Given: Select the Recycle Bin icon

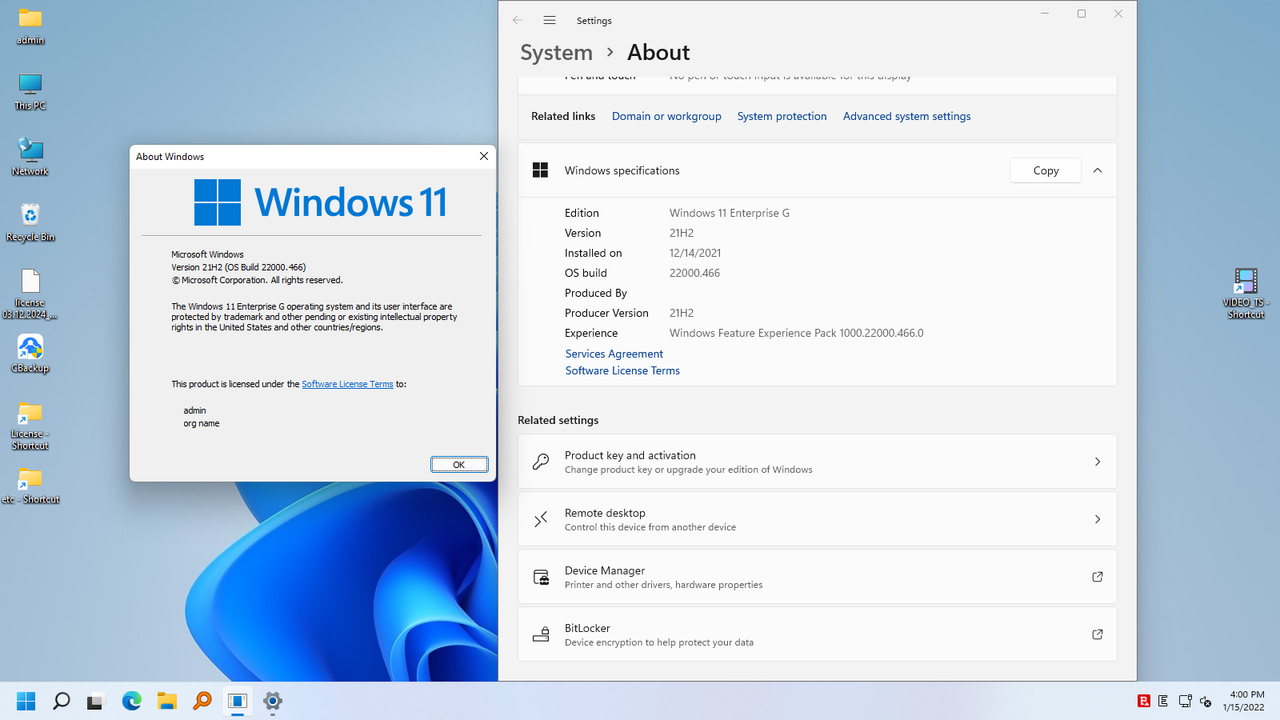Looking at the screenshot, I should click(x=31, y=223).
